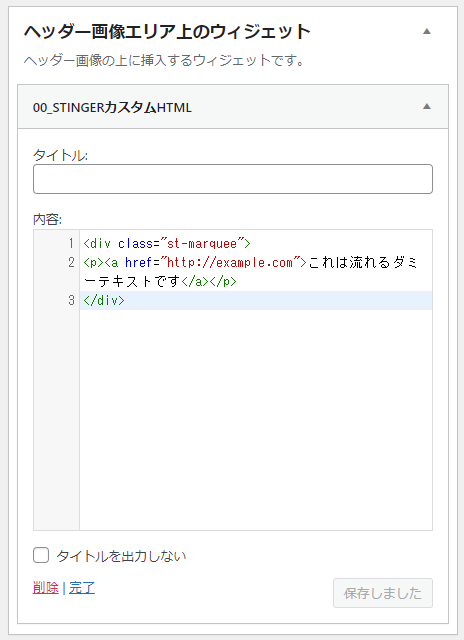Collapse the ヘッダー画像エリア上のウィジェット area
This screenshot has width=464, height=640.
(426, 31)
